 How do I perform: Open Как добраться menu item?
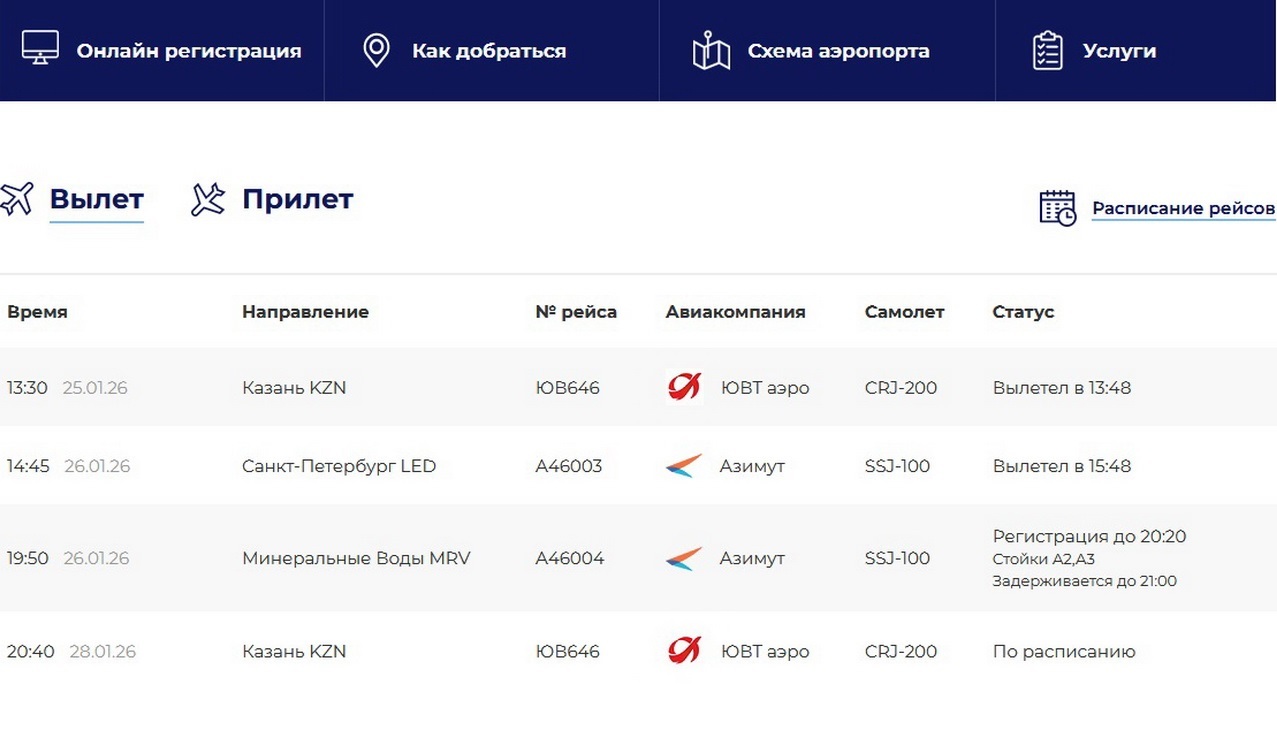coord(489,51)
